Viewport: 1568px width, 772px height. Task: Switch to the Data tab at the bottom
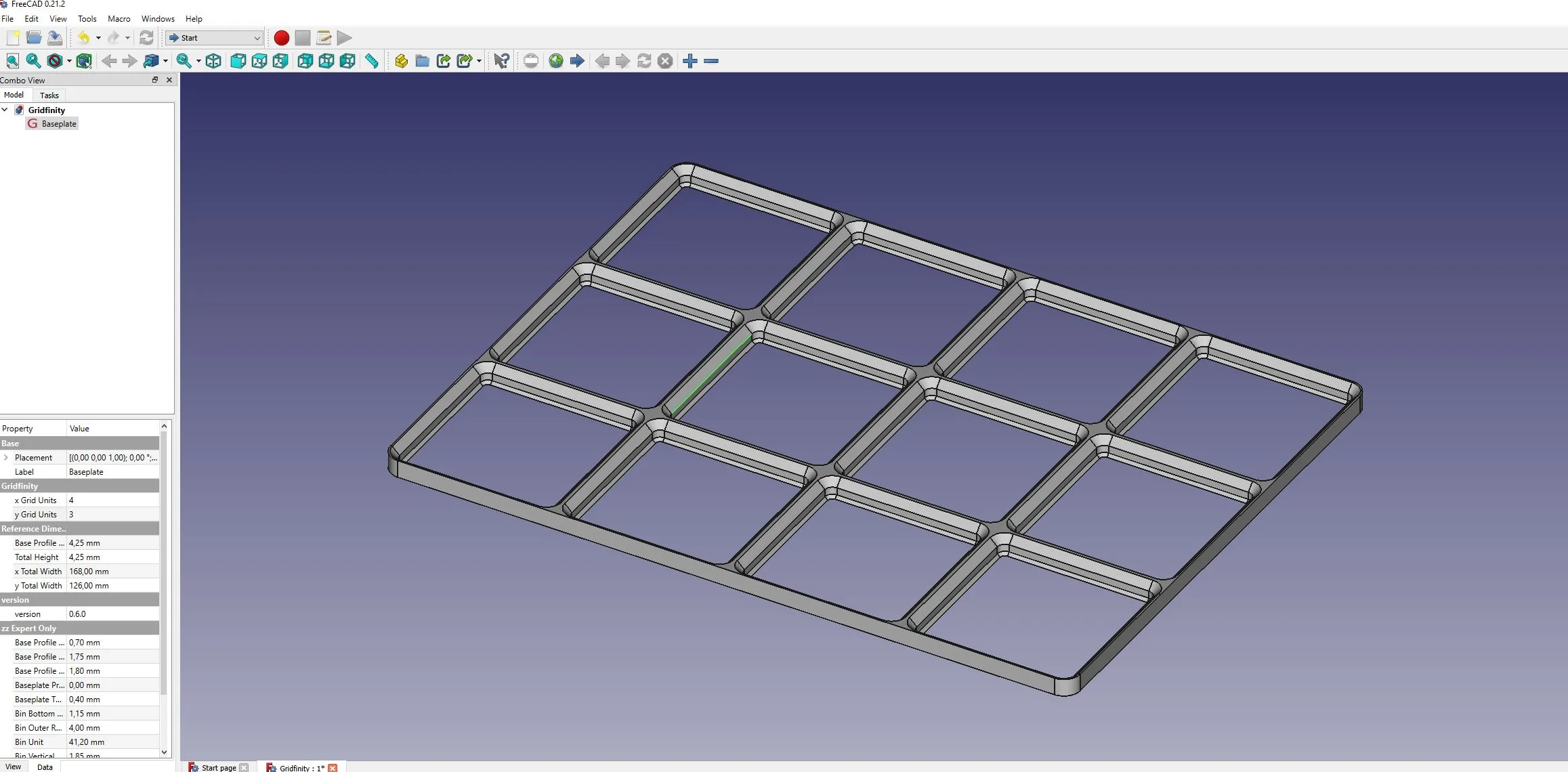click(45, 767)
